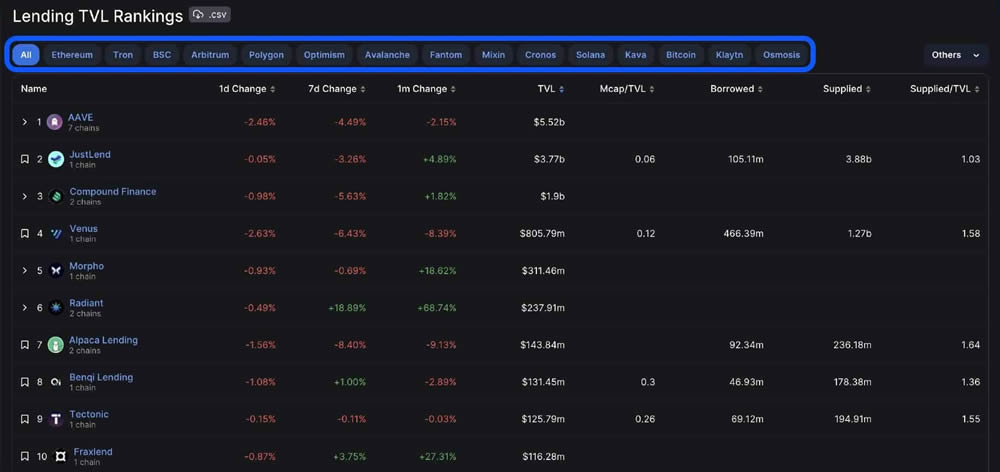This screenshot has height=472, width=1000.
Task: Click the JustLend protocol logo icon
Action: [55, 159]
